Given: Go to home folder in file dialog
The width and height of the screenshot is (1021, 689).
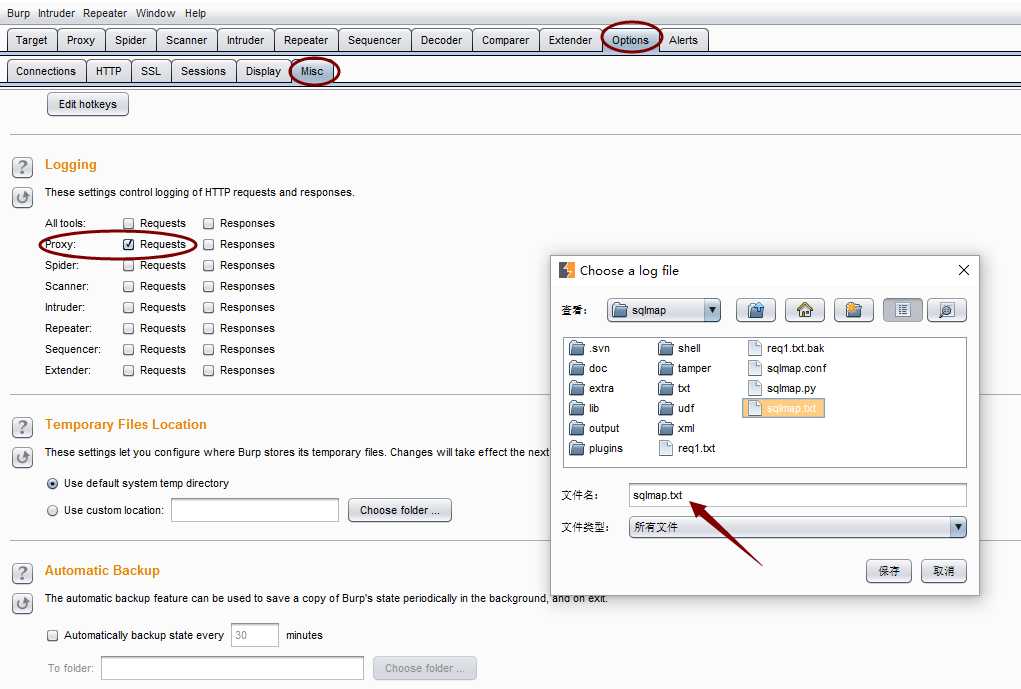Looking at the screenshot, I should (x=805, y=310).
